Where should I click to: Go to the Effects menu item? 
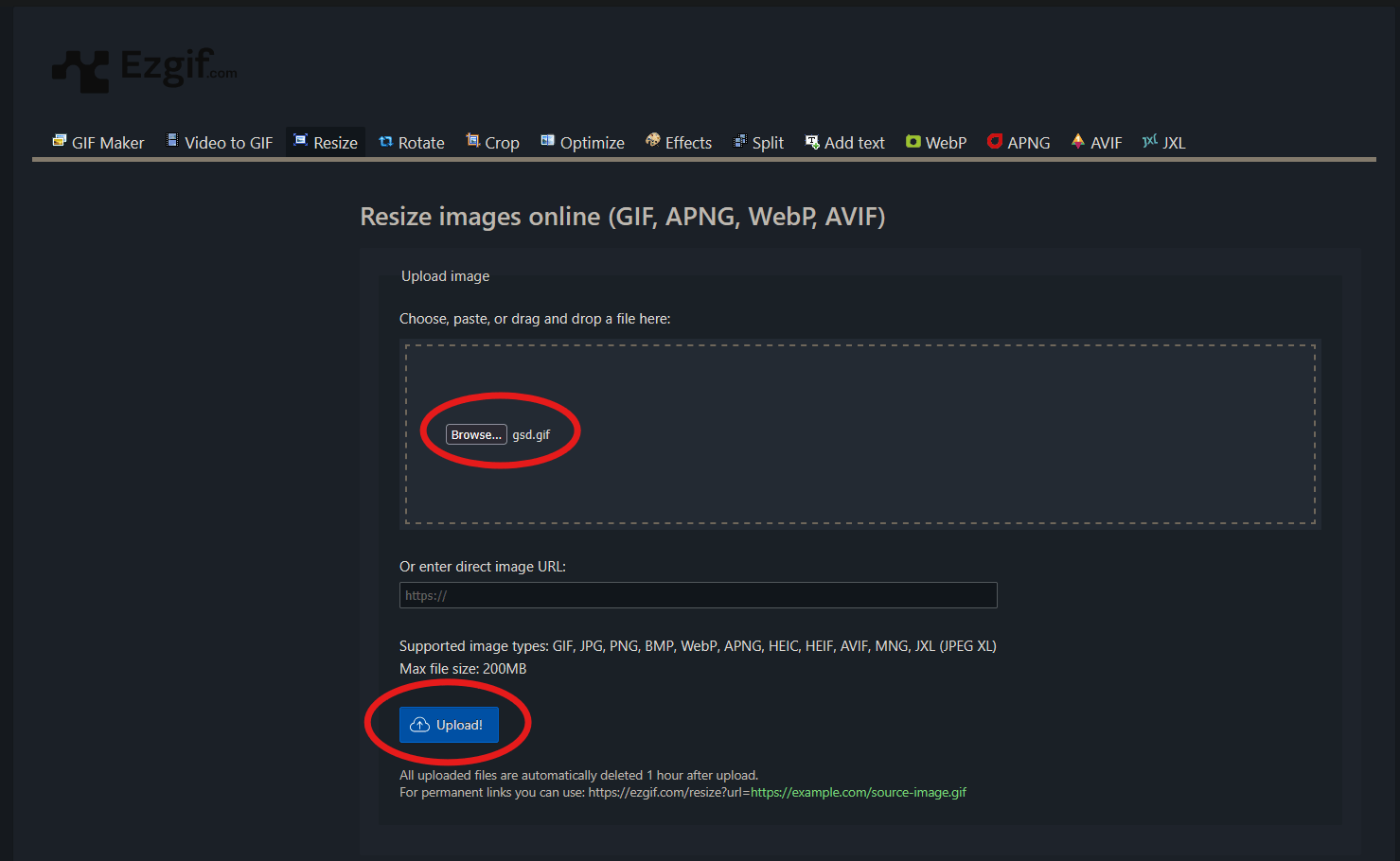[688, 143]
